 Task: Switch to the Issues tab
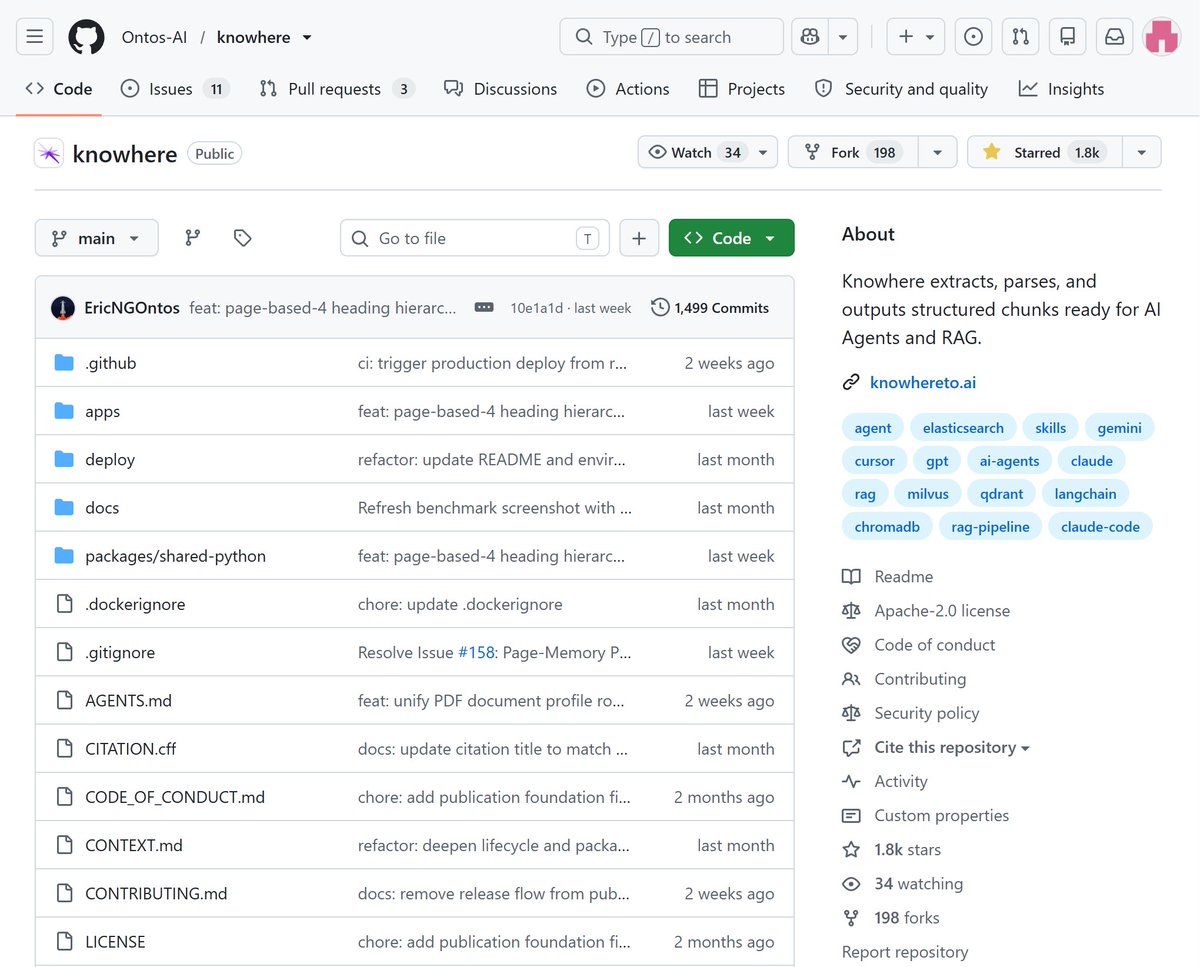(175, 89)
